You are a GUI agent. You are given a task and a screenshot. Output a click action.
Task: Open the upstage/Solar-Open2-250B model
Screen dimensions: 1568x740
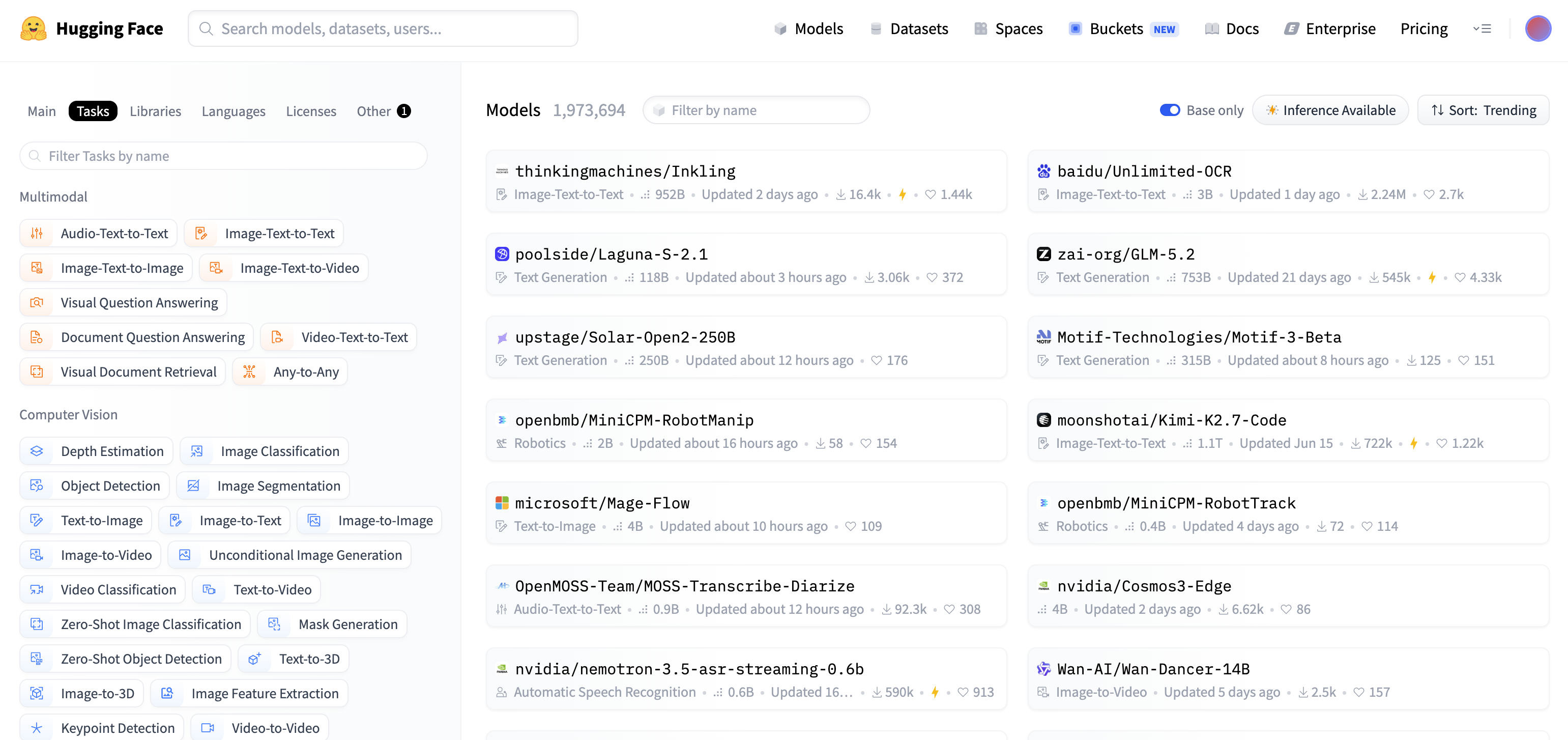click(746, 347)
